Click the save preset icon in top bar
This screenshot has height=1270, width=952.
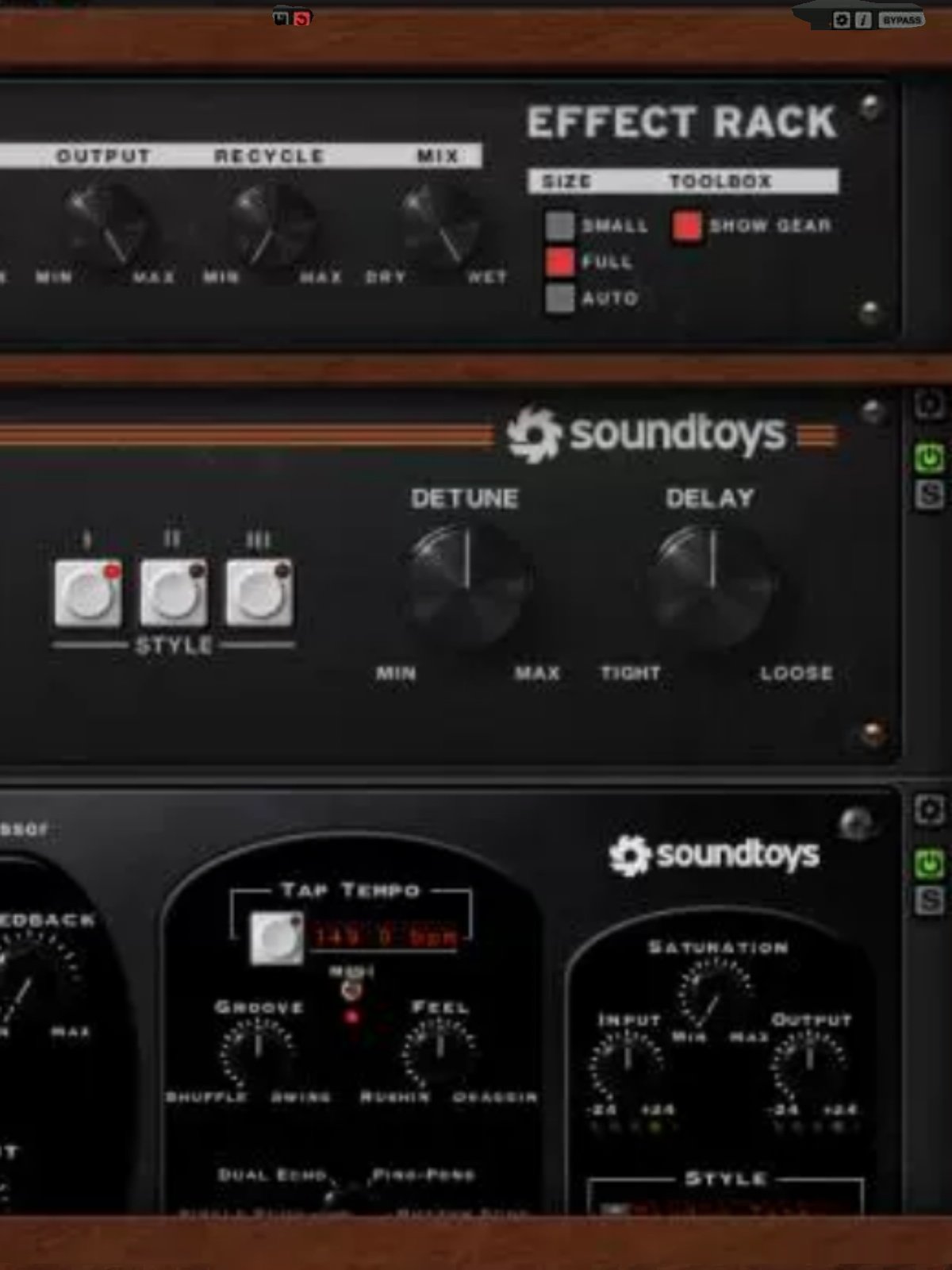pos(282,17)
